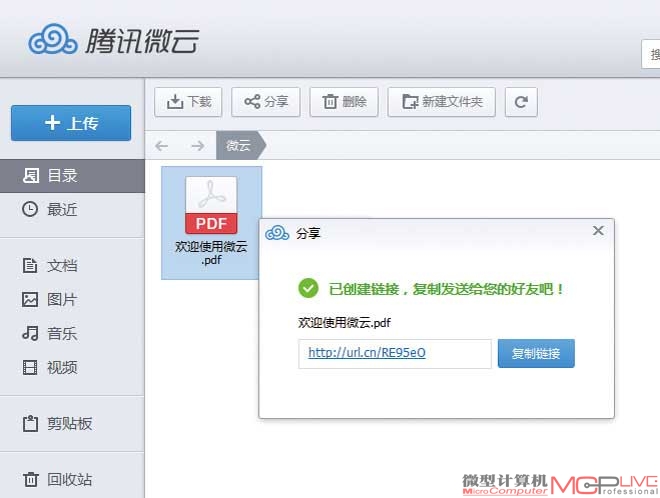
Task: Click the Tencent Weiyun cloud logo
Action: pos(53,39)
